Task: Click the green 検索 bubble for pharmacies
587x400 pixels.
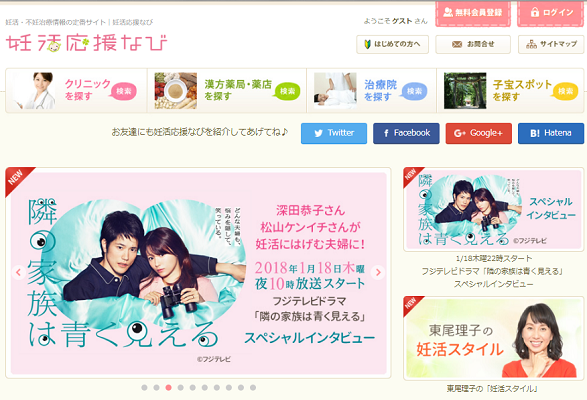Action: (287, 91)
